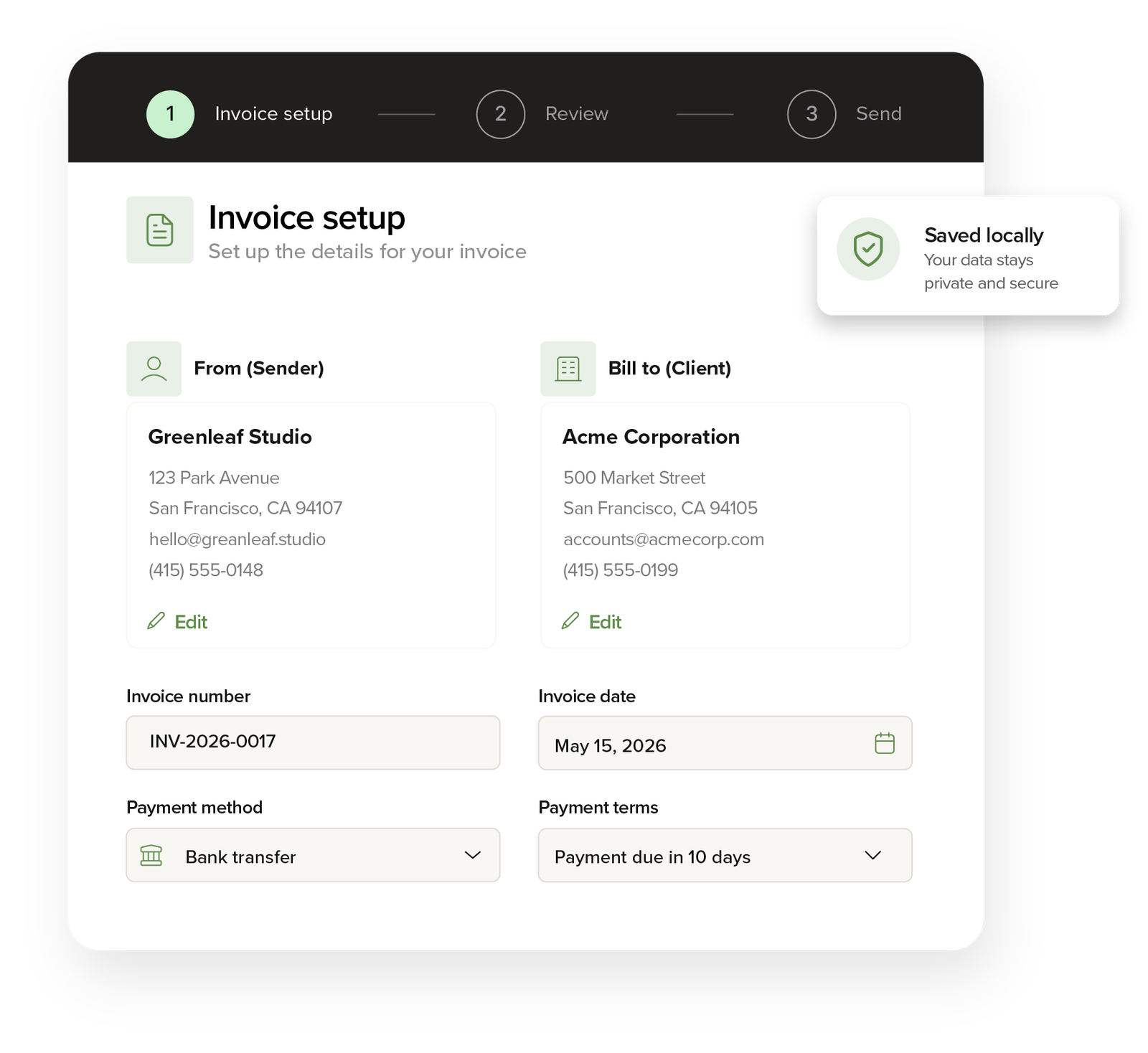1148x1053 pixels.
Task: Click the large Invoice setup page heading
Action: pos(306,218)
